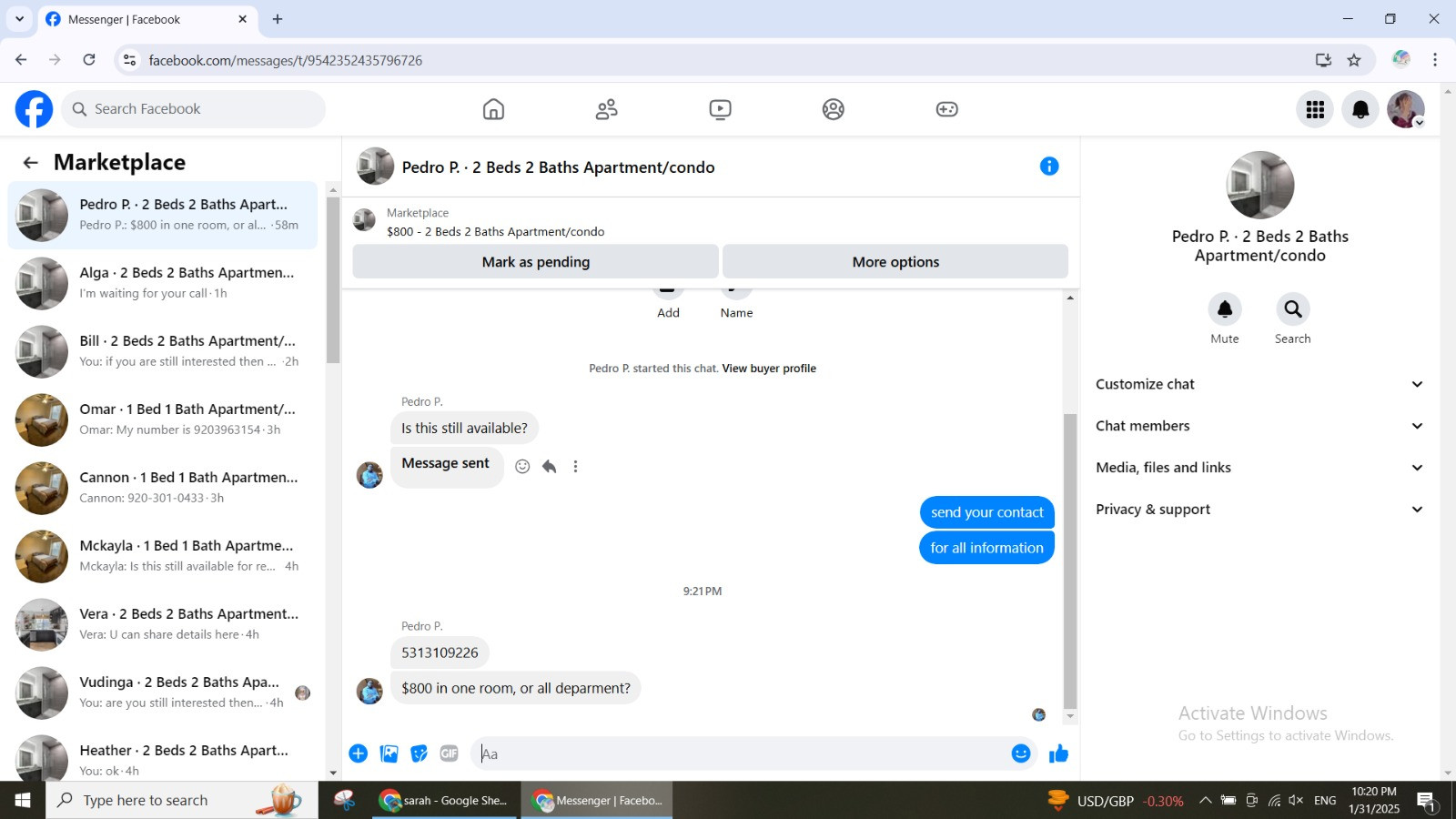Screen dimensions: 1456x819
Task: Click the message text input field
Action: point(742,753)
